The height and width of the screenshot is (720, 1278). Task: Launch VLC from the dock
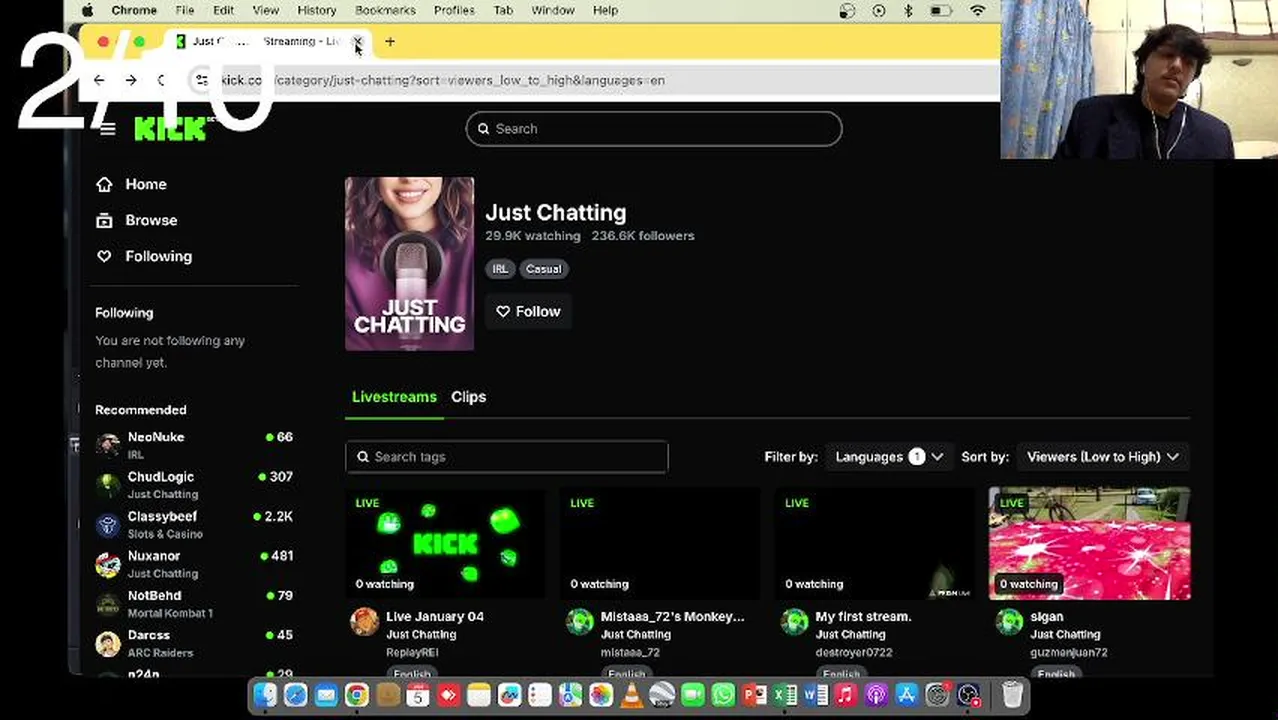coord(631,695)
